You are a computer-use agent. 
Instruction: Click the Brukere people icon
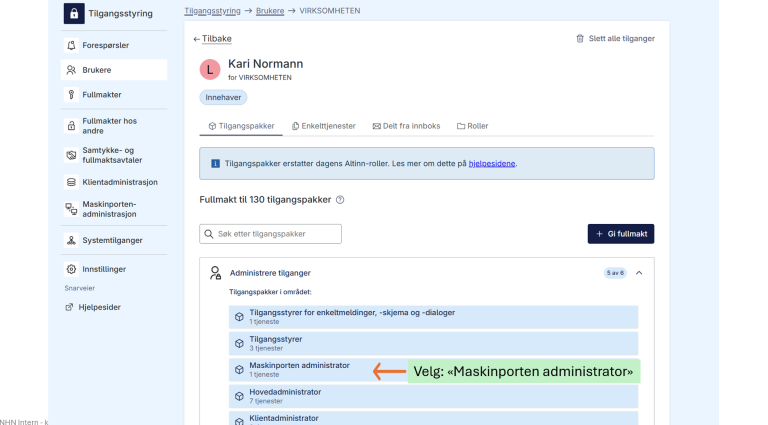pos(71,70)
